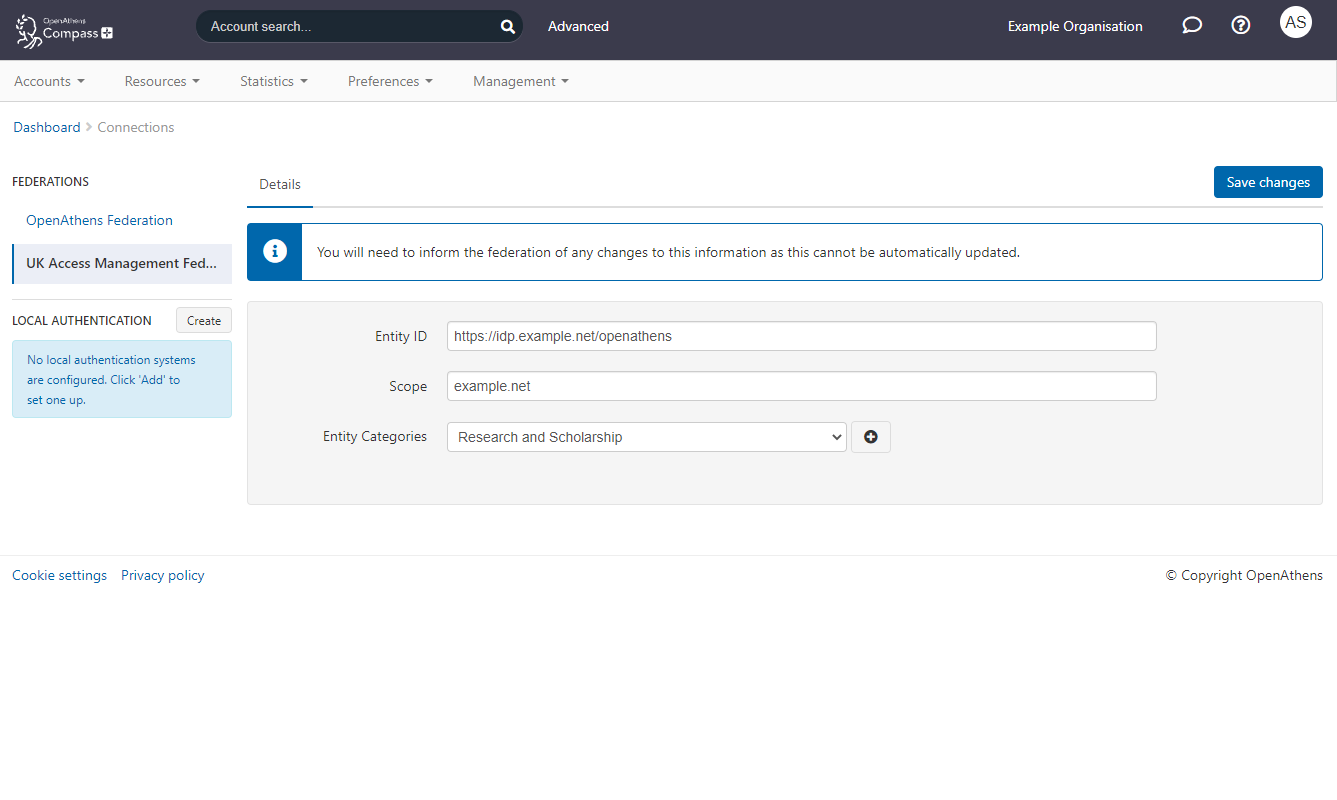Open the feedback chat bubble icon
The width and height of the screenshot is (1337, 800).
pyautogui.click(x=1192, y=24)
